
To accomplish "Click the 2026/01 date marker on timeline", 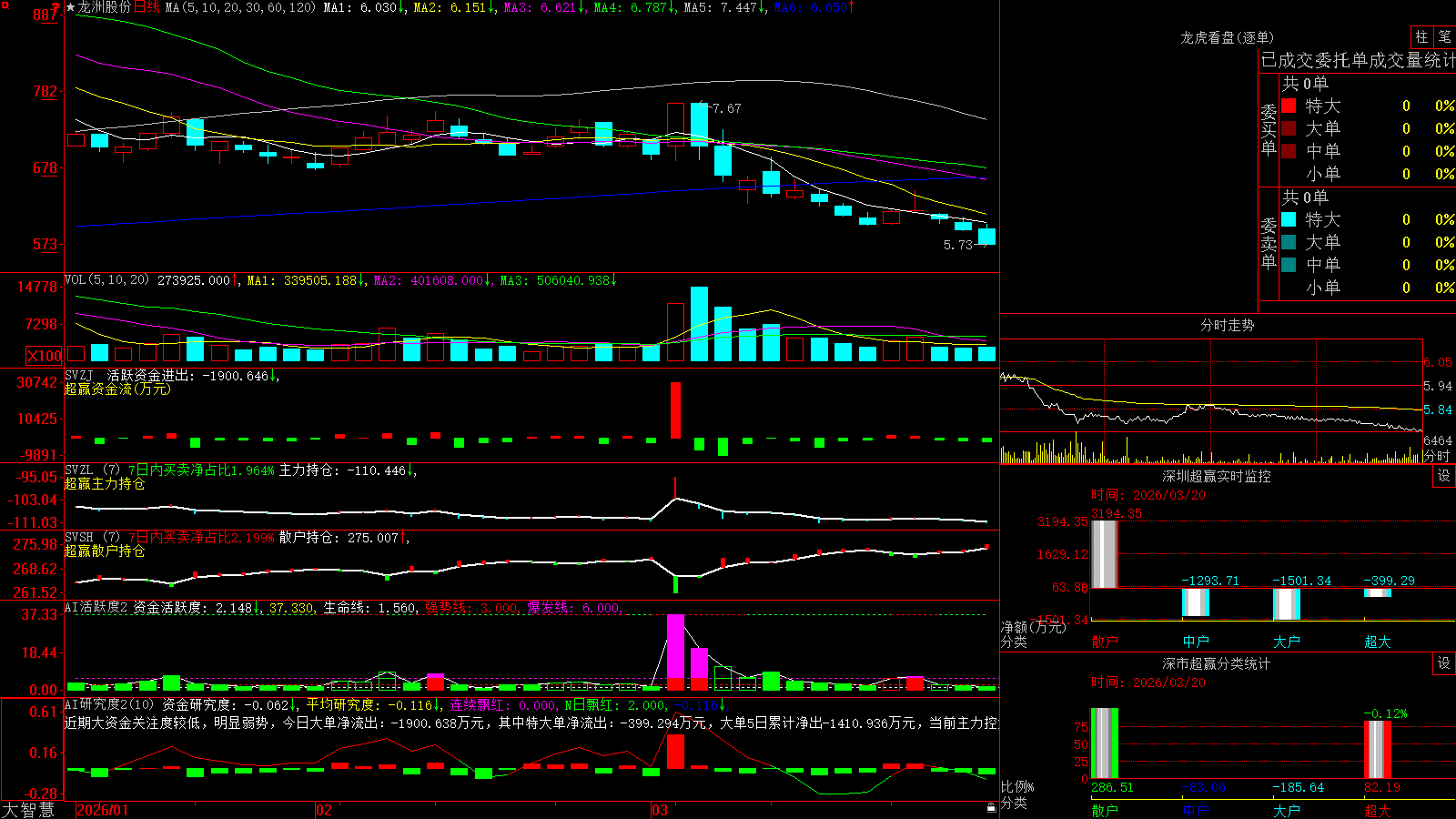I will click(103, 810).
